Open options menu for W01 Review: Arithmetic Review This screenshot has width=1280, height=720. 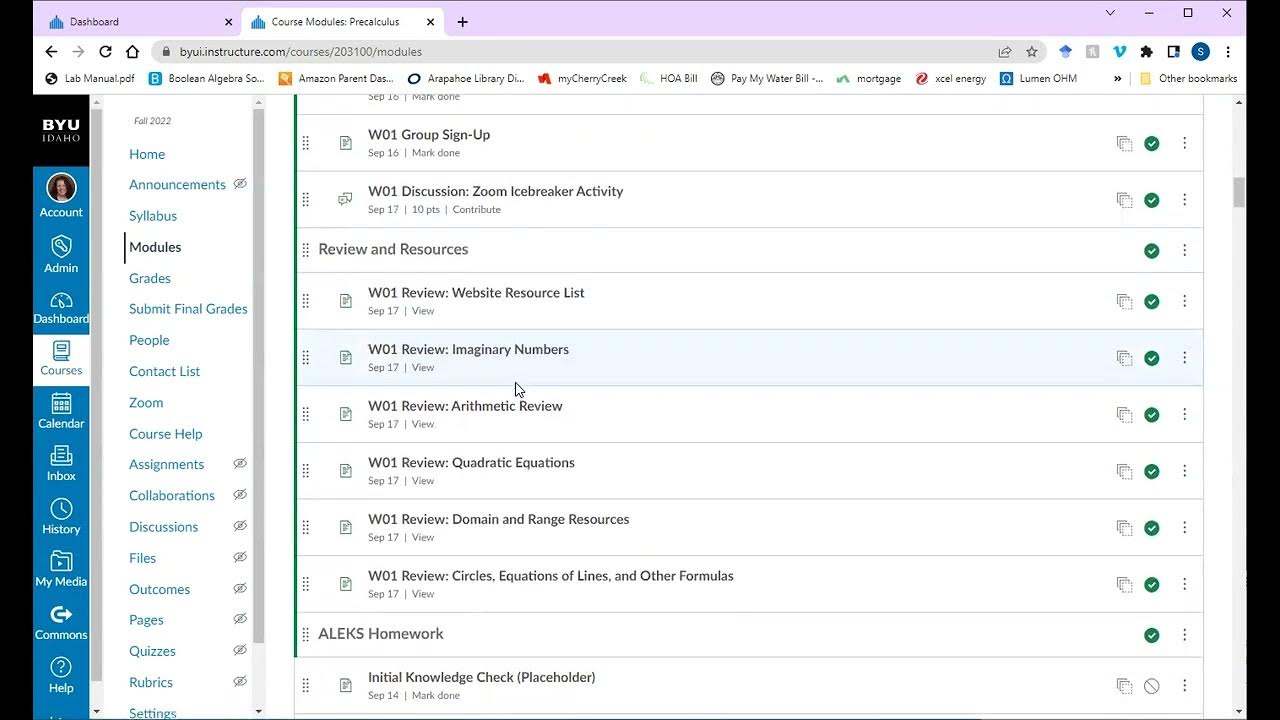(1184, 414)
